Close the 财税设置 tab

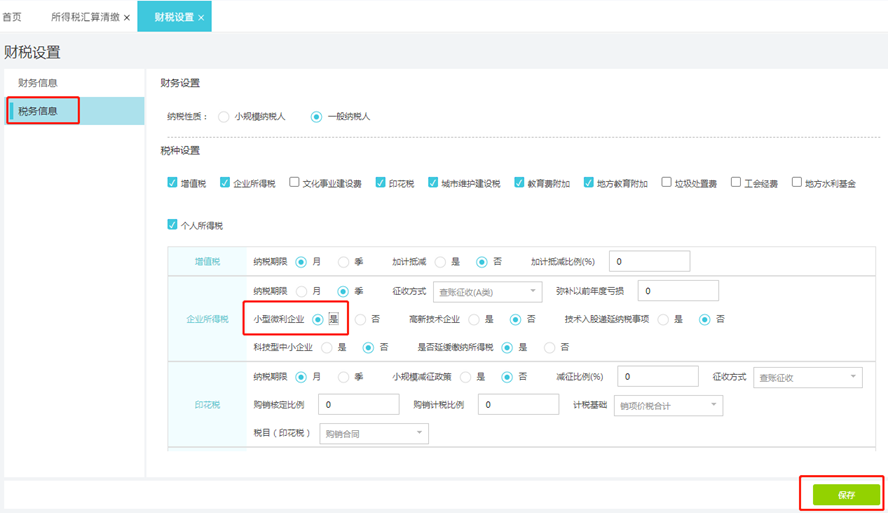pyautogui.click(x=201, y=18)
